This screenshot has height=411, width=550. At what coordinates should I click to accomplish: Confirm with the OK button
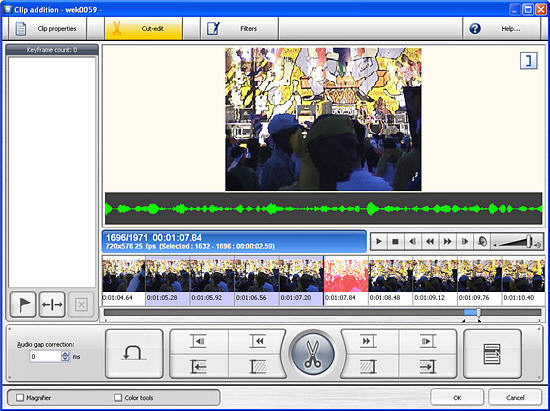(457, 397)
